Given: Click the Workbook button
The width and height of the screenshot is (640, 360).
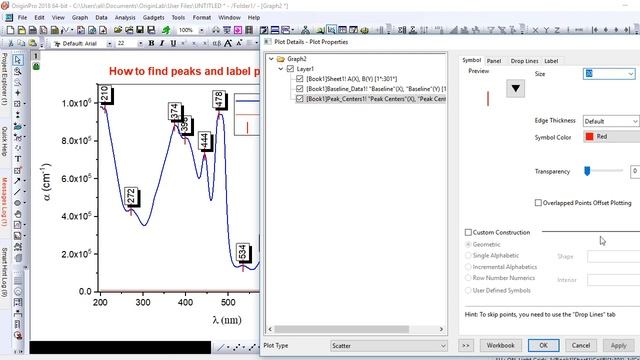Looking at the screenshot, I should [x=500, y=345].
